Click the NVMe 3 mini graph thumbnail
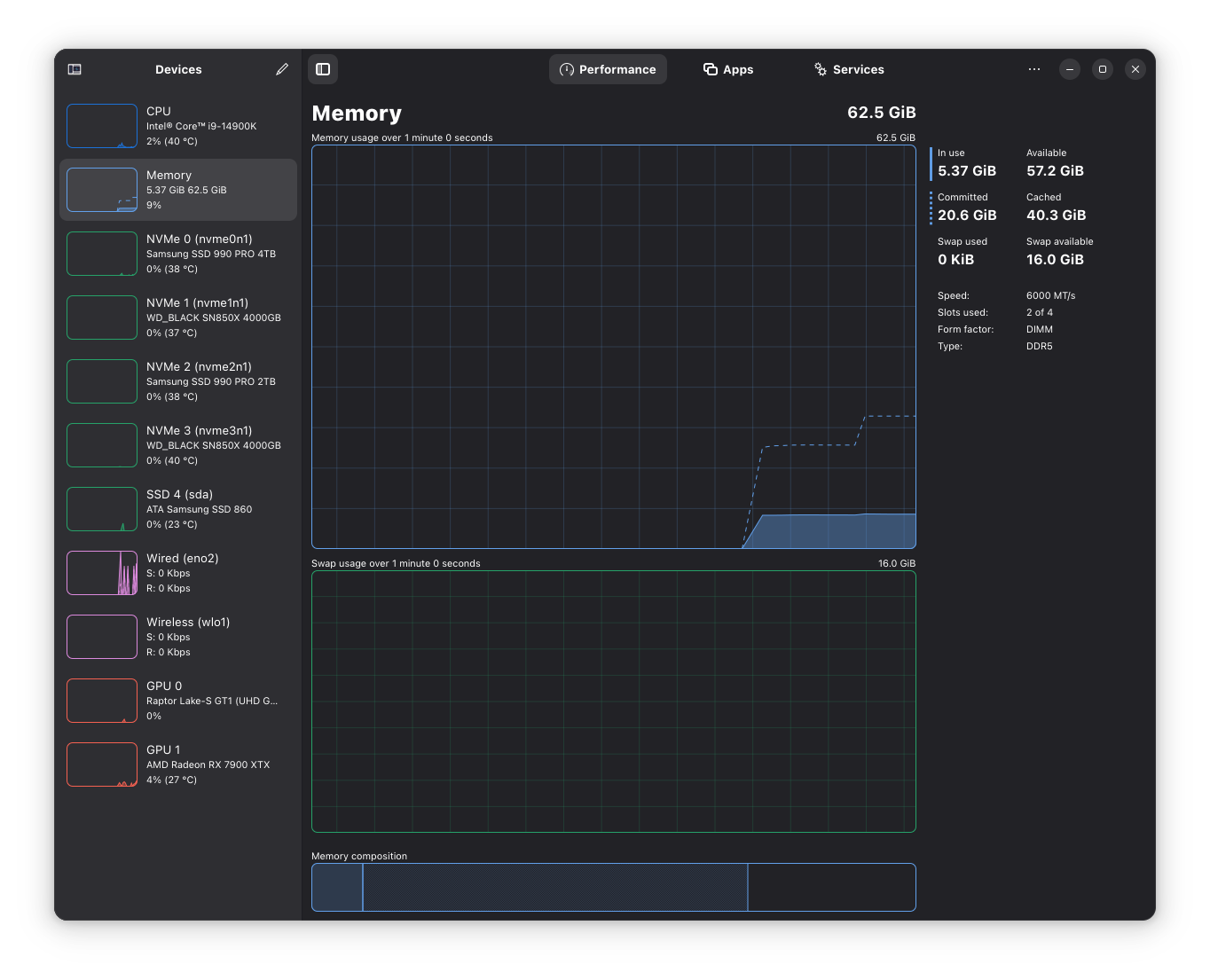This screenshot has width=1210, height=980. pos(102,445)
